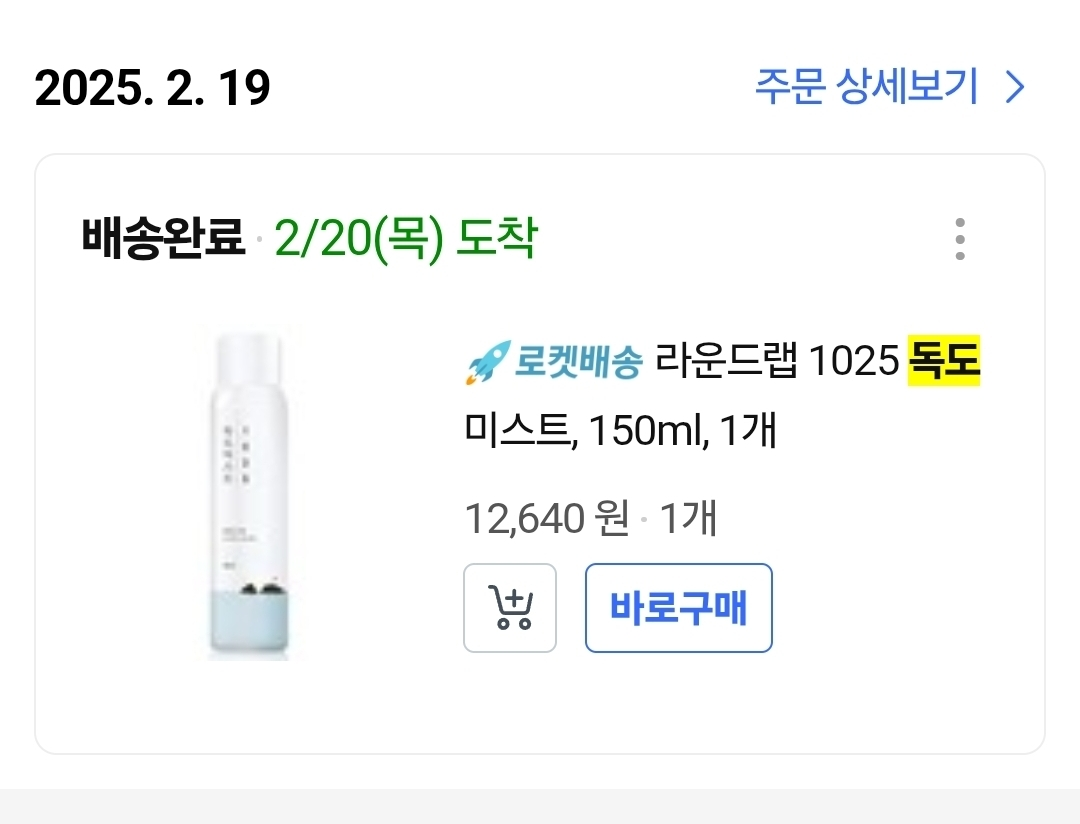Image resolution: width=1080 pixels, height=824 pixels.
Task: Click the 로켓배송 badge text
Action: tap(578, 362)
